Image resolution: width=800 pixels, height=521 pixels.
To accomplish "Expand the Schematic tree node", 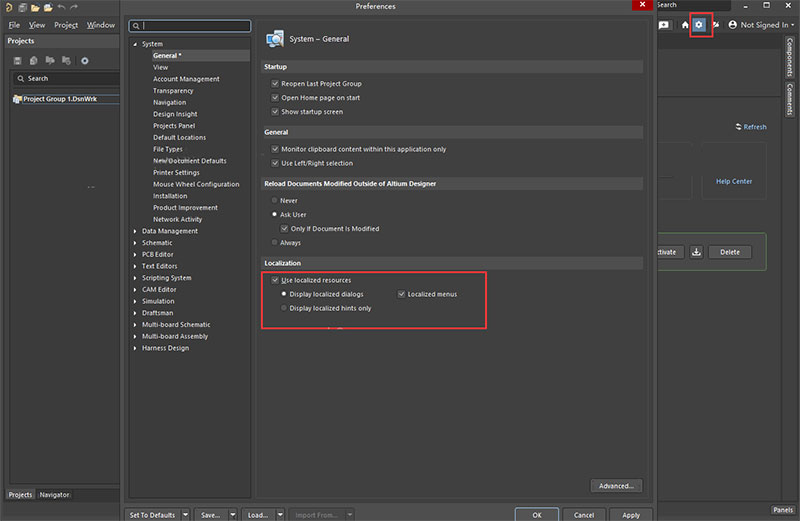I will click(135, 243).
